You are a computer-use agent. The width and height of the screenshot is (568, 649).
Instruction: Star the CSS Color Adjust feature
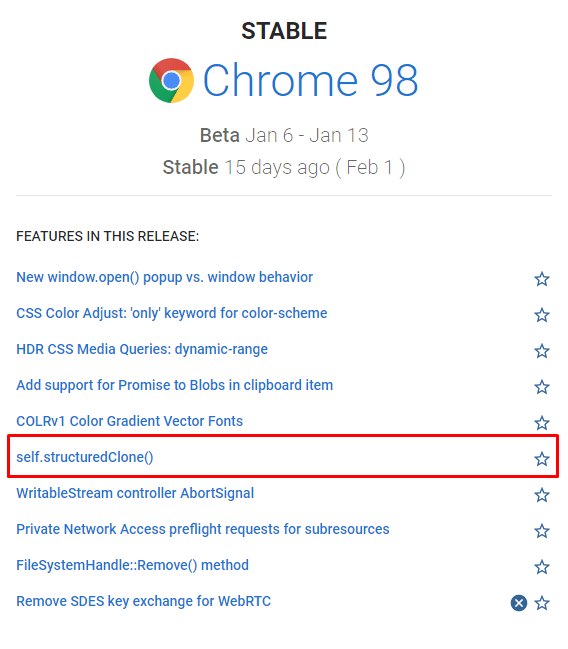(542, 315)
